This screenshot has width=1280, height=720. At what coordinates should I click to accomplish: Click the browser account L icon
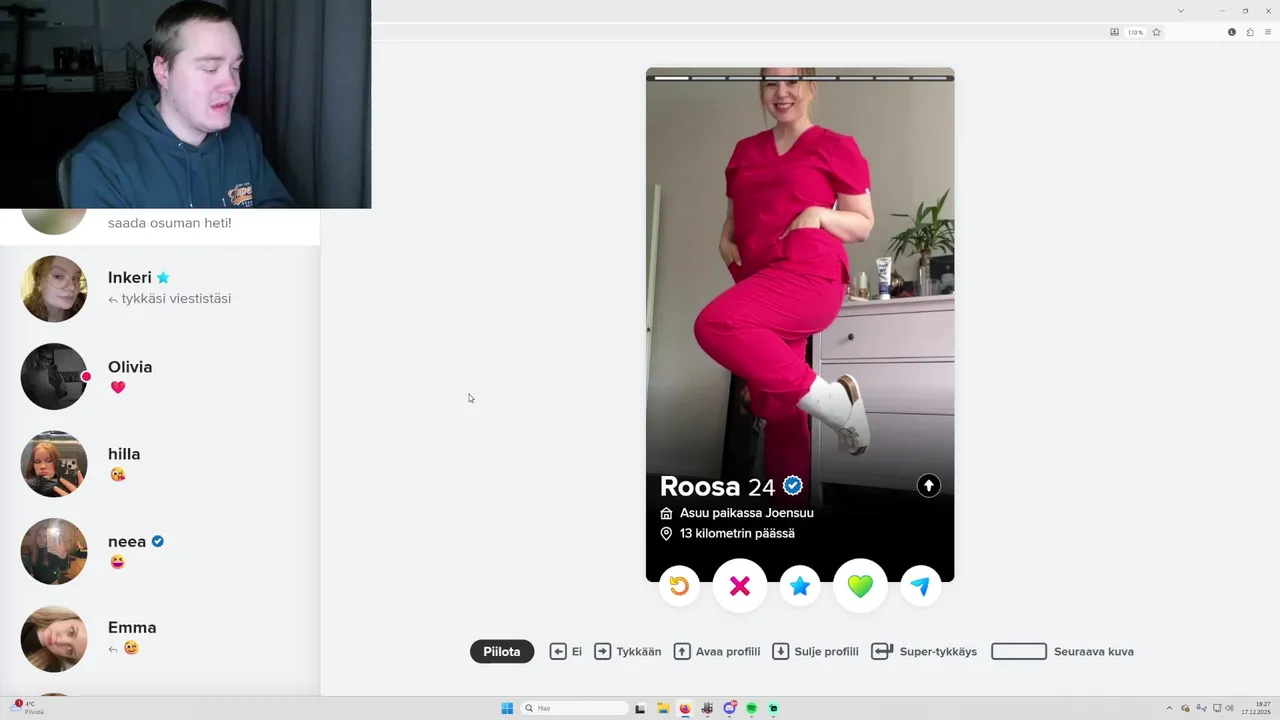point(1232,32)
